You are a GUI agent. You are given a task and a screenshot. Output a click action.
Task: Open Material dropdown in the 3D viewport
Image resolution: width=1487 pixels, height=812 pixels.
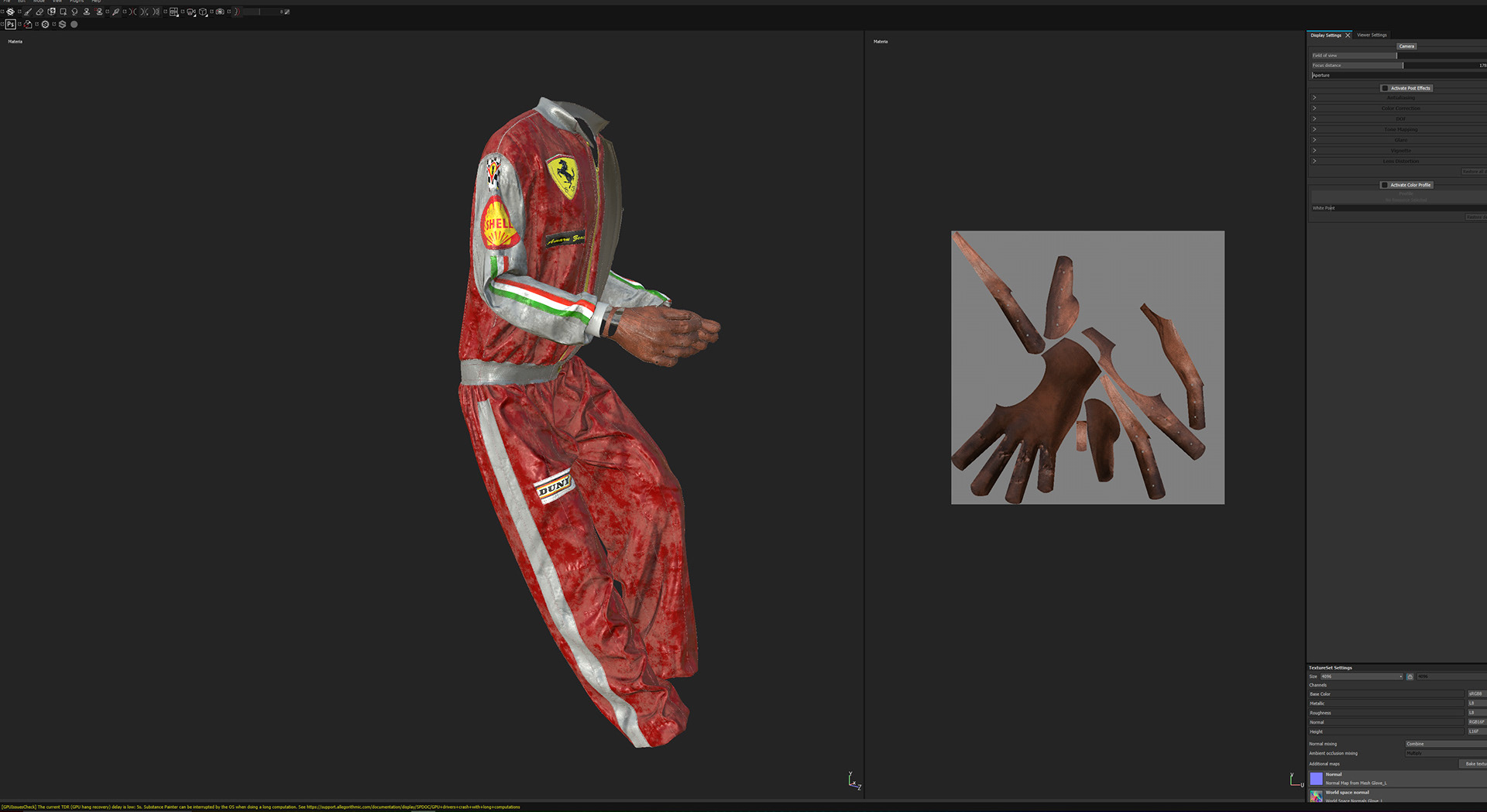[15, 42]
